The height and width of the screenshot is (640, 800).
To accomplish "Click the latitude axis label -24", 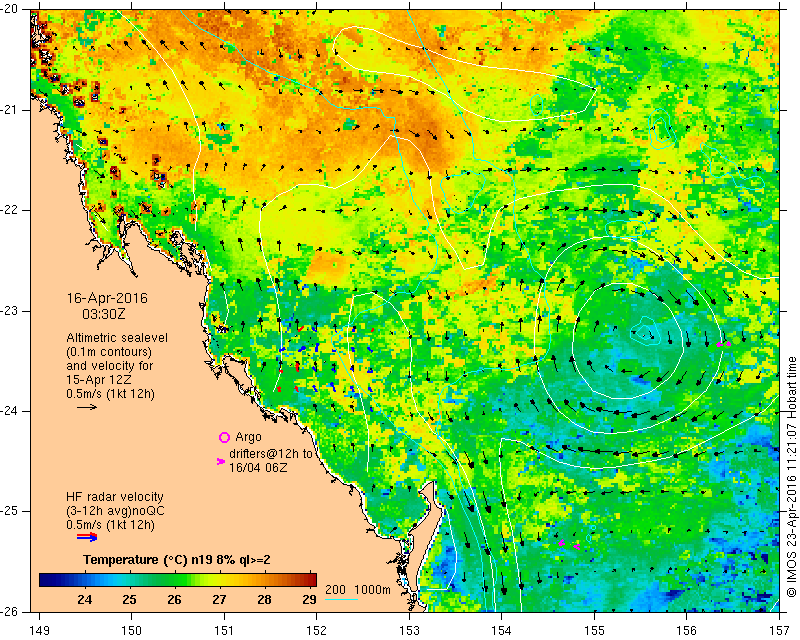I will [10, 411].
